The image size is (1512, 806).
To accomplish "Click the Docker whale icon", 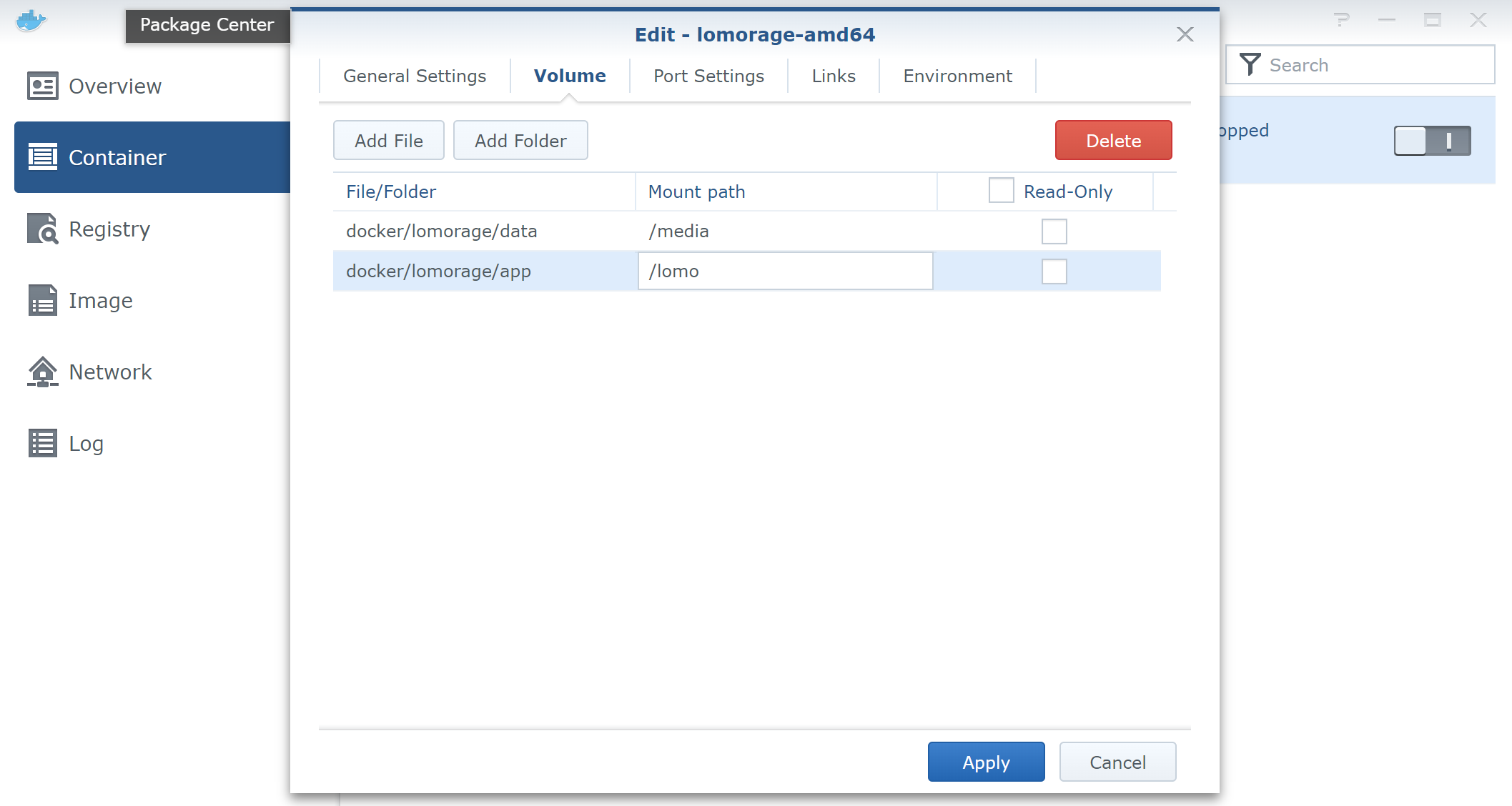I will pos(31,21).
